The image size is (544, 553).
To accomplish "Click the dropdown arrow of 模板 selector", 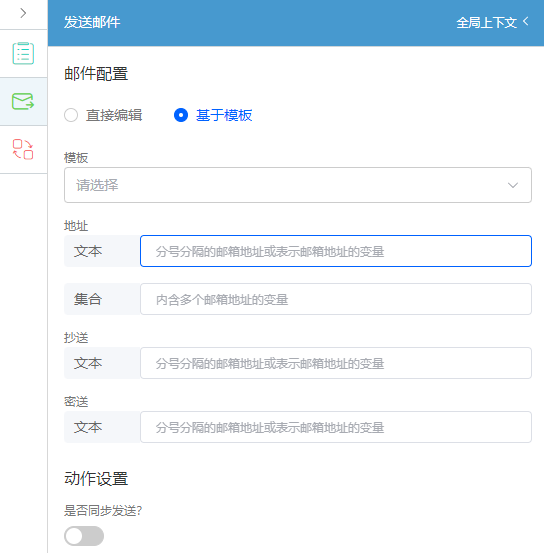I will tap(513, 185).
